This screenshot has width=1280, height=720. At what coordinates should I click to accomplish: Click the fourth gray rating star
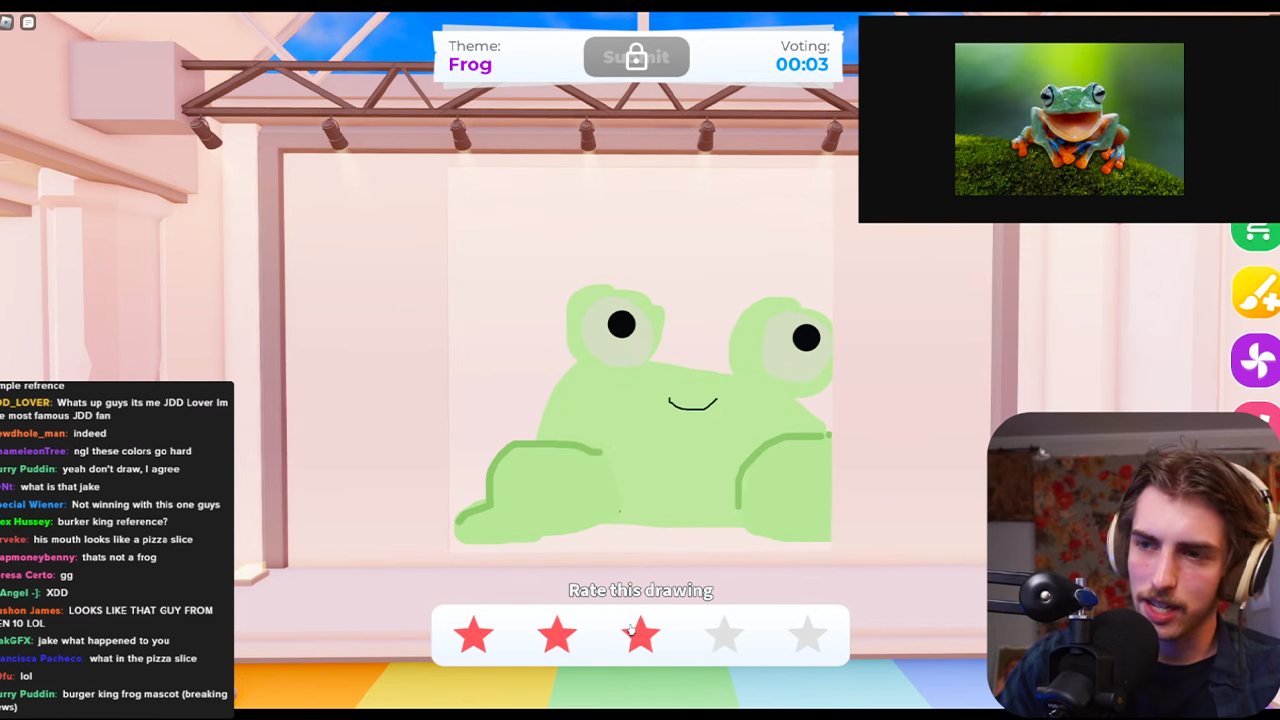[x=724, y=635]
